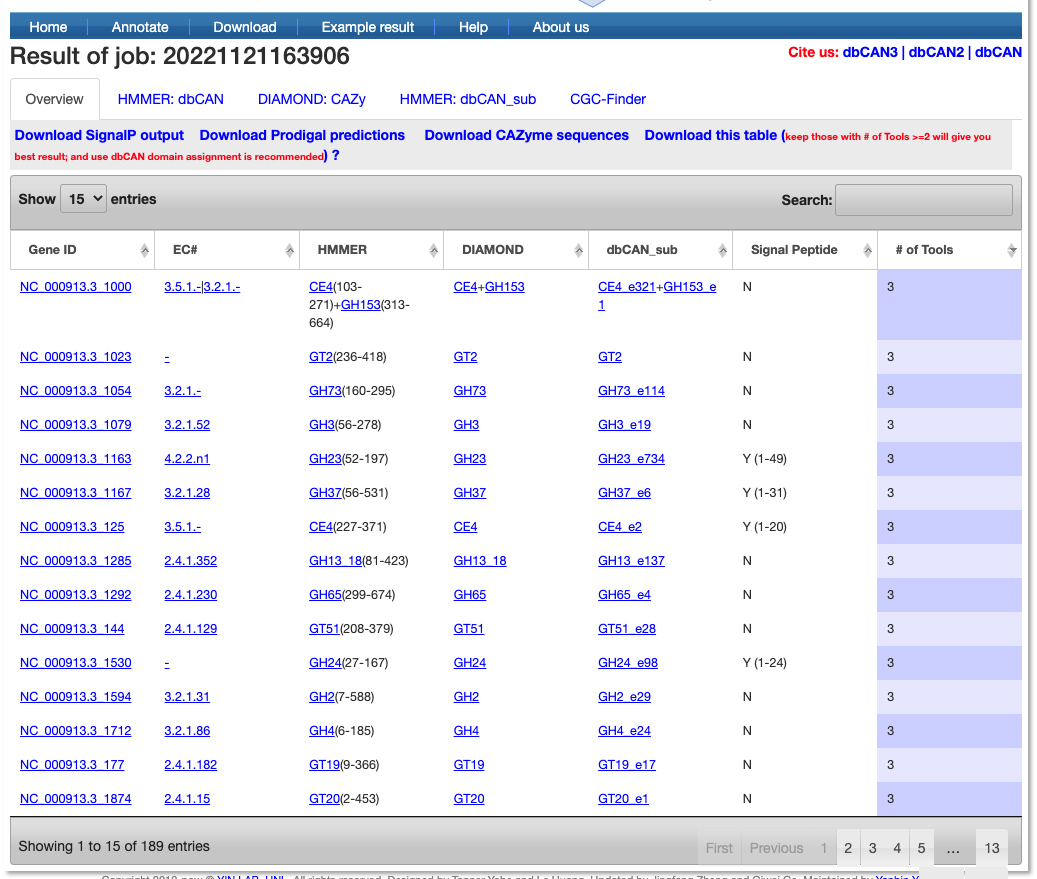
Task: Click DIAMOND column sort icon
Action: click(x=578, y=250)
